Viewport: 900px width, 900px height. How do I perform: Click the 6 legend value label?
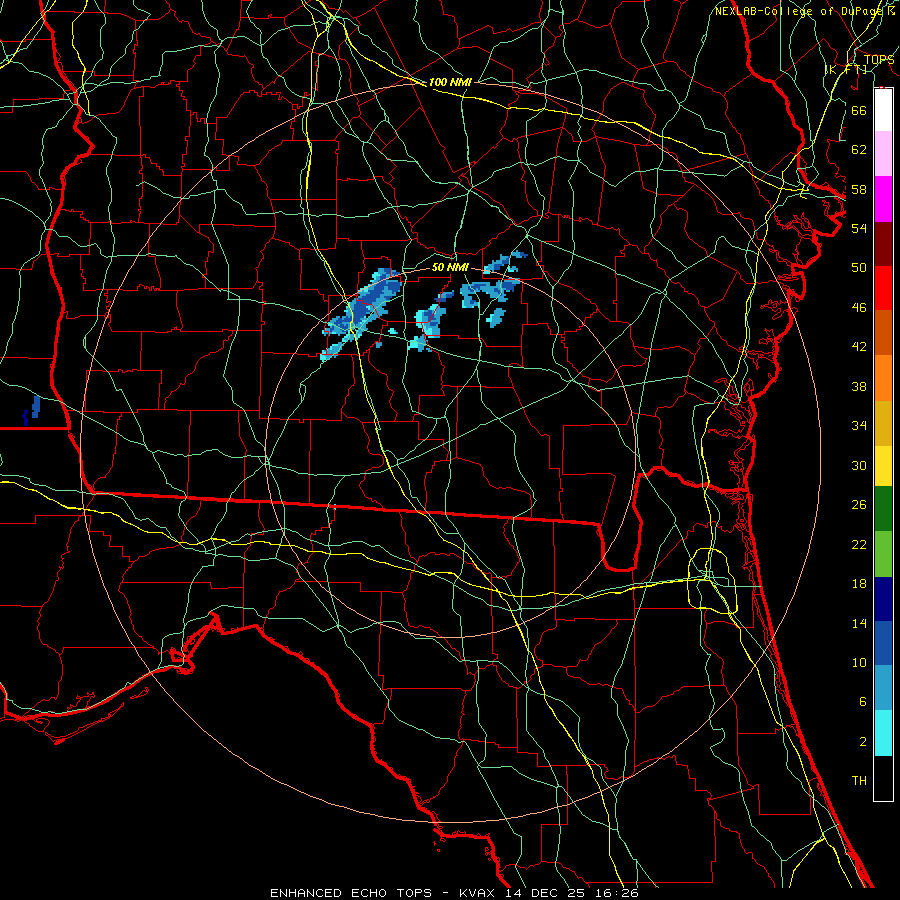[x=862, y=702]
